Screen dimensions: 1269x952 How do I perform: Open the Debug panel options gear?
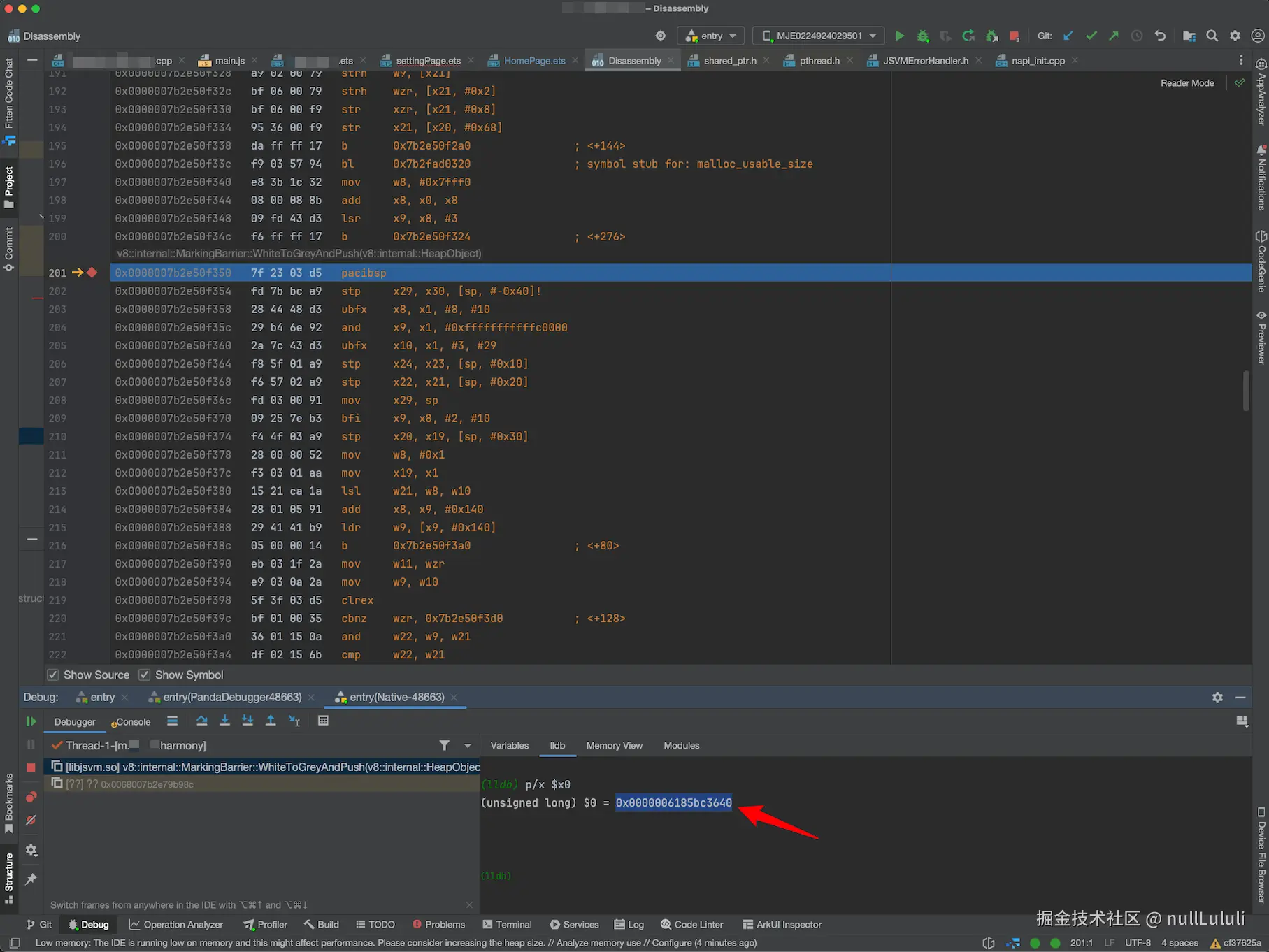tap(1217, 698)
